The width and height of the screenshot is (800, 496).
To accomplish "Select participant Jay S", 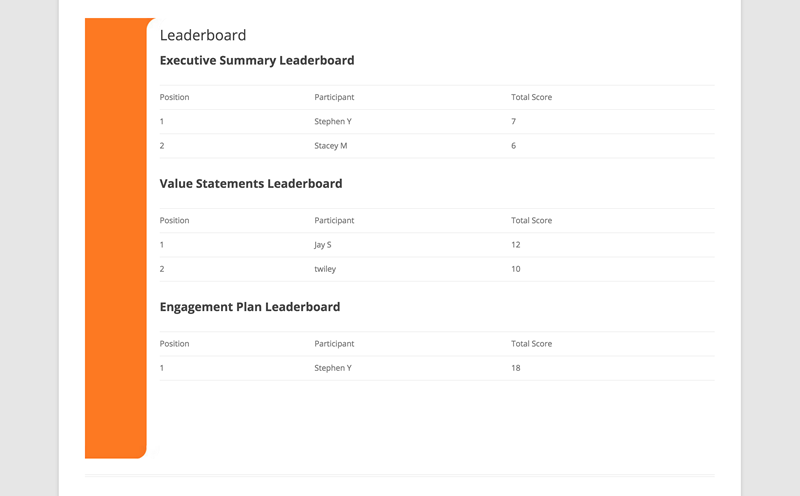I will pyautogui.click(x=322, y=245).
